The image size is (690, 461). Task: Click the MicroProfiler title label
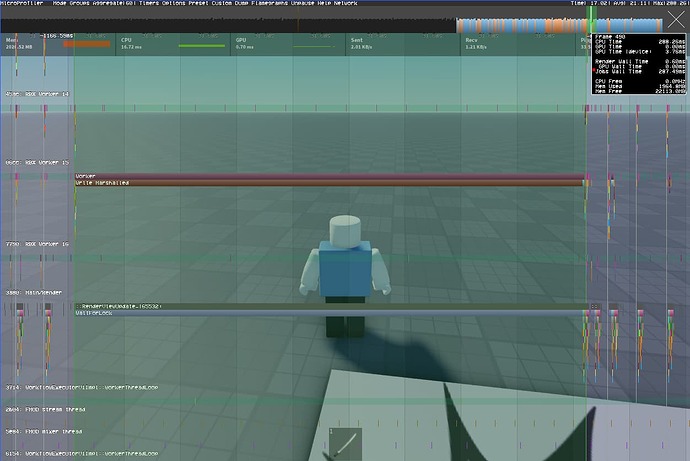[x=22, y=3]
